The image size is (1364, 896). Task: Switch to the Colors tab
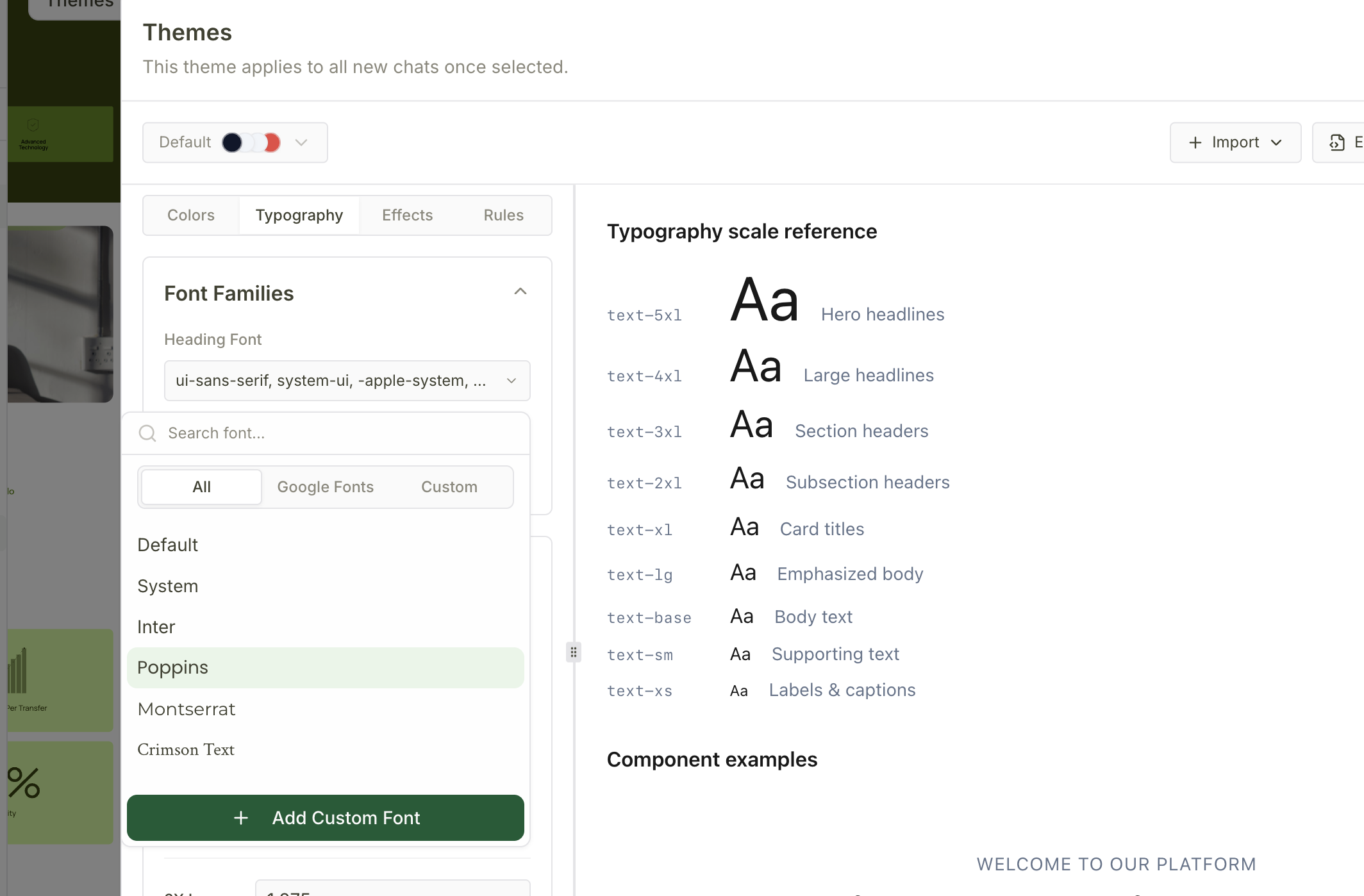click(190, 215)
